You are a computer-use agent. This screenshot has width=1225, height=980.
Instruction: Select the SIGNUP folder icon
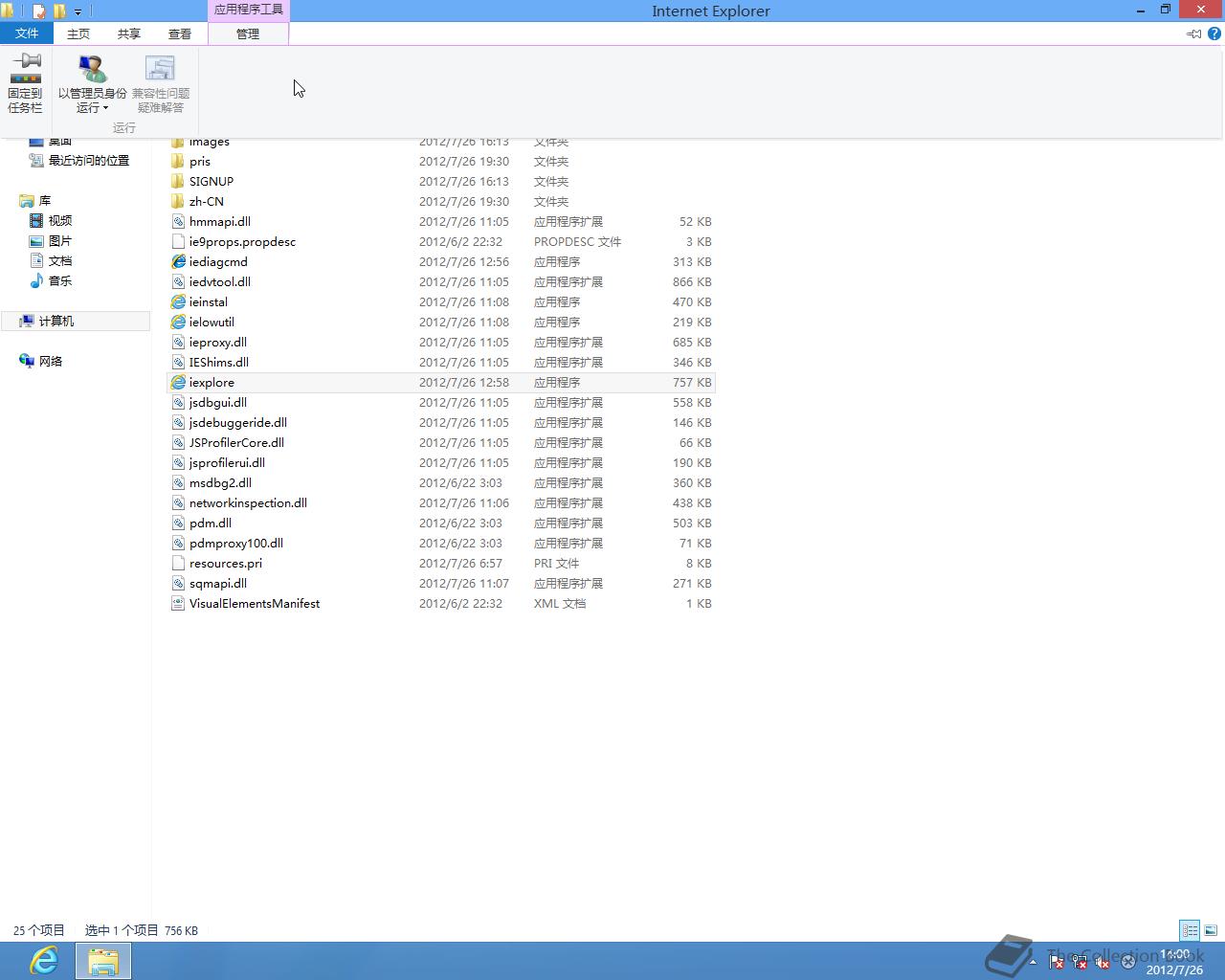(178, 181)
